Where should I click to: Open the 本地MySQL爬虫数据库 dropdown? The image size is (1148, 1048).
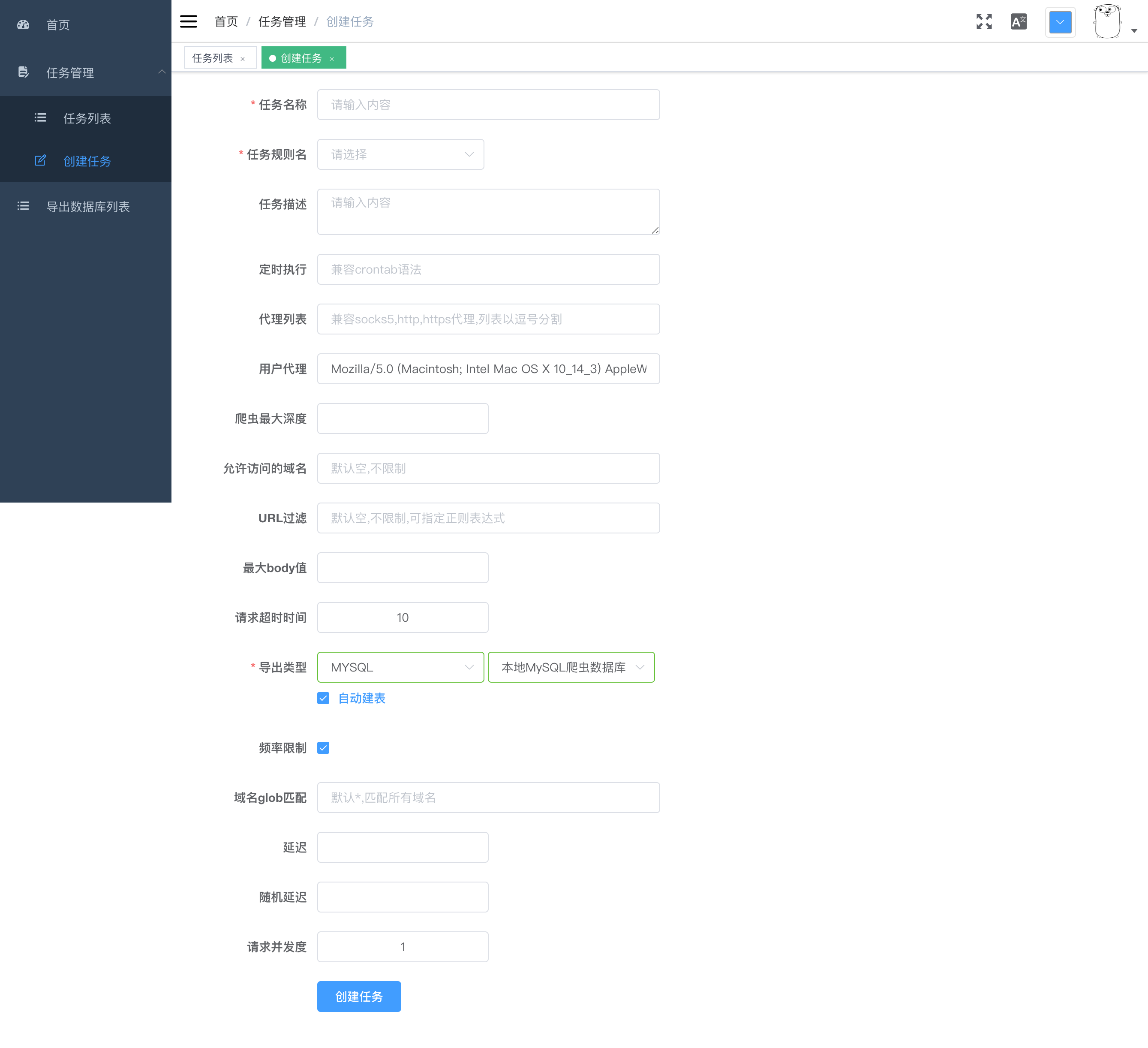coord(571,667)
